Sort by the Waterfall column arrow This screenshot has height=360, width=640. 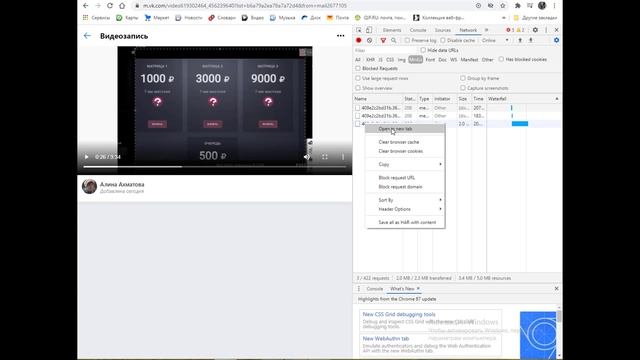(556, 99)
